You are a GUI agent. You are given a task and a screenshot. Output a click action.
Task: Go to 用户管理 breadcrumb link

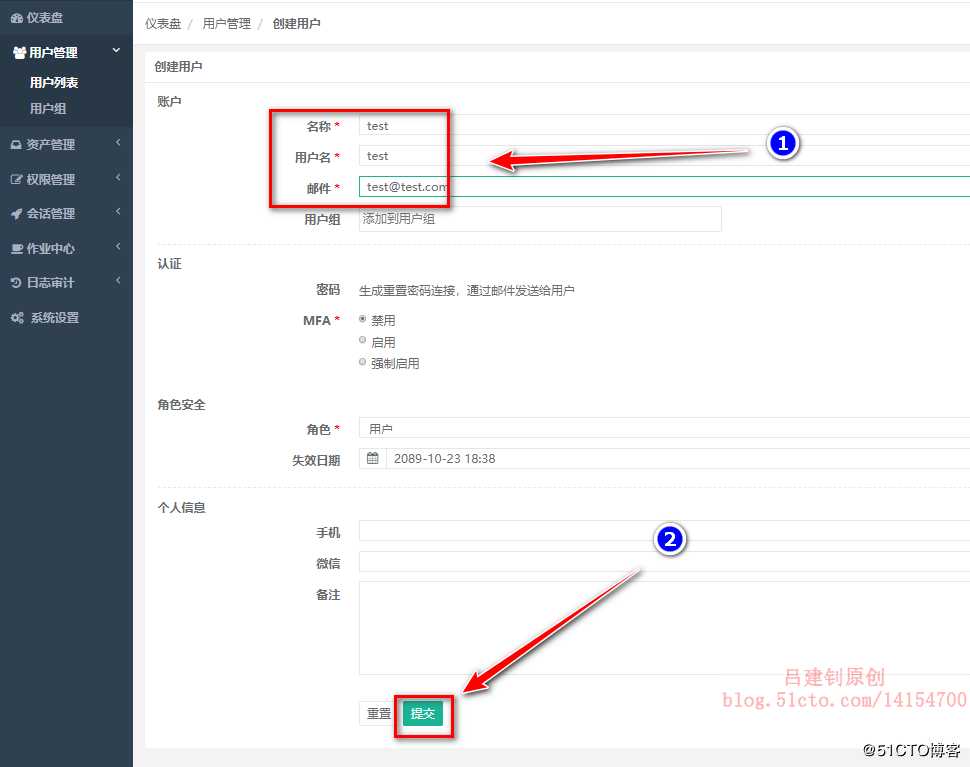pyautogui.click(x=226, y=24)
